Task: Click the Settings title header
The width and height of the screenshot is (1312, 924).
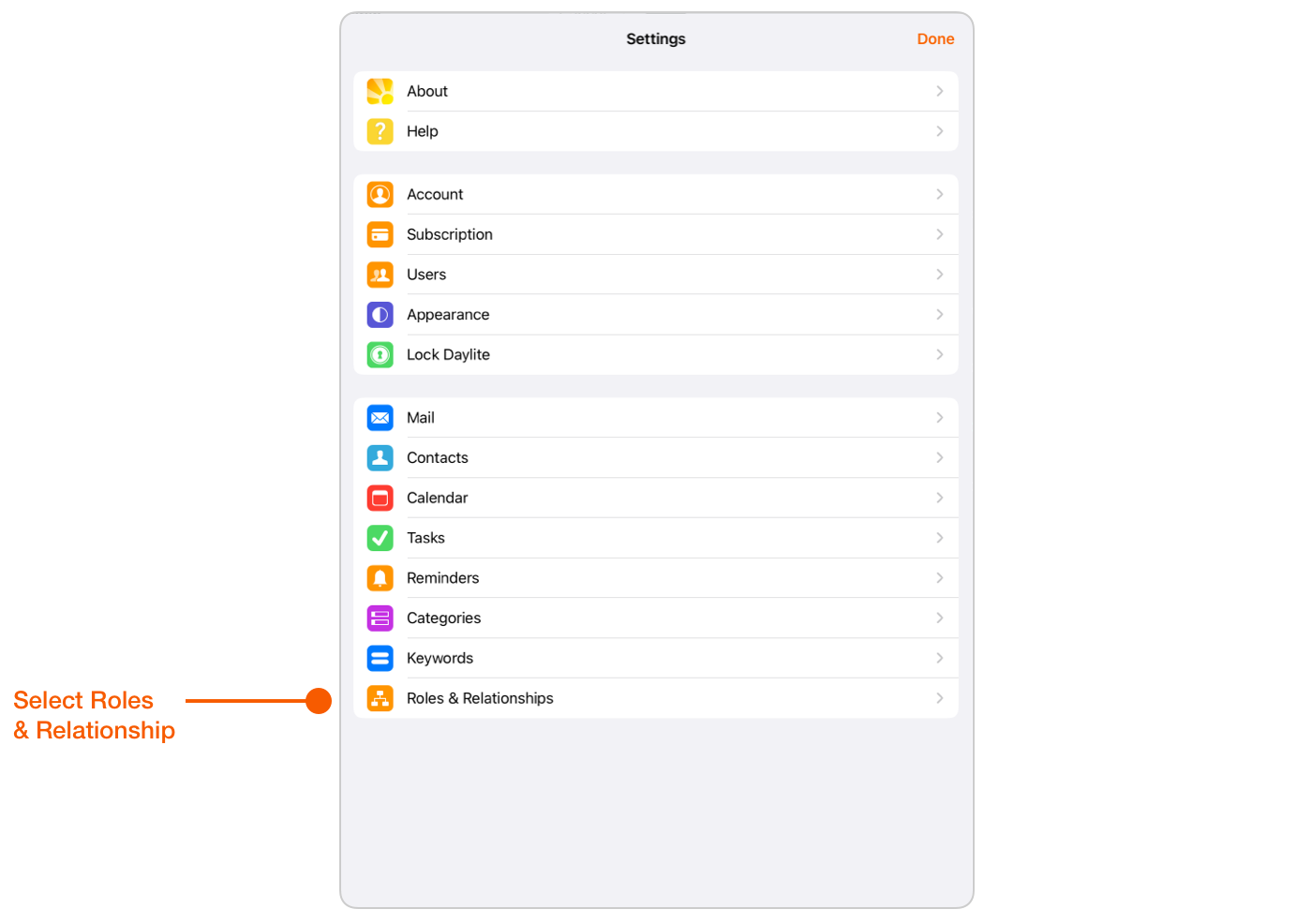Action: (656, 38)
